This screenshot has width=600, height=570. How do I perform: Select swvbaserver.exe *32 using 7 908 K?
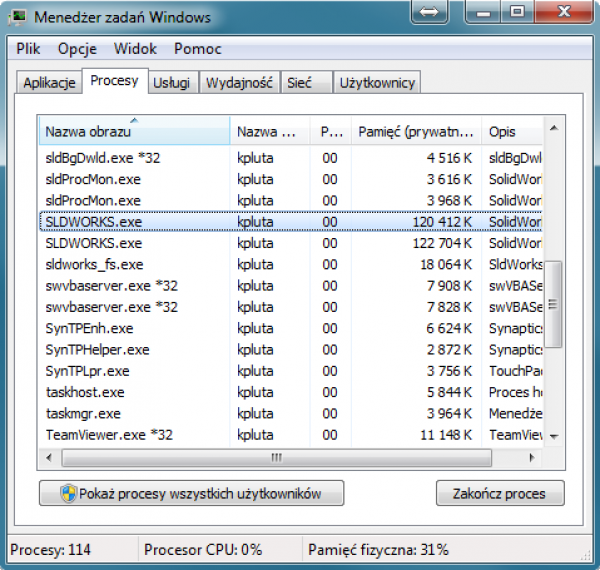pyautogui.click(x=290, y=286)
